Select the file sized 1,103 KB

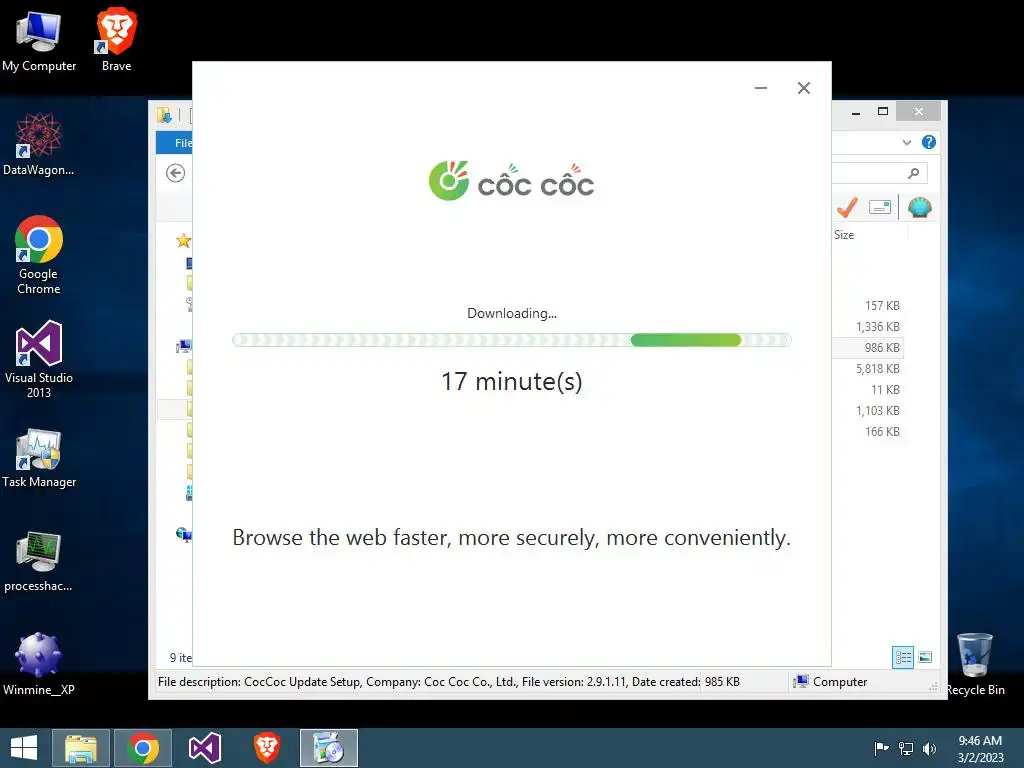pyautogui.click(x=878, y=411)
